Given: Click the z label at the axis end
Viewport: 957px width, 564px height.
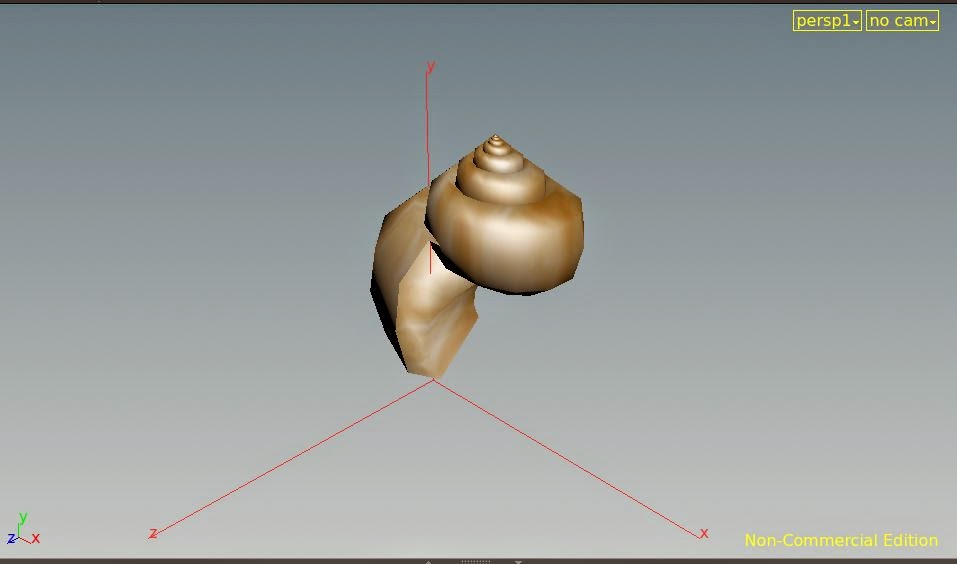Looking at the screenshot, I should tap(152, 533).
